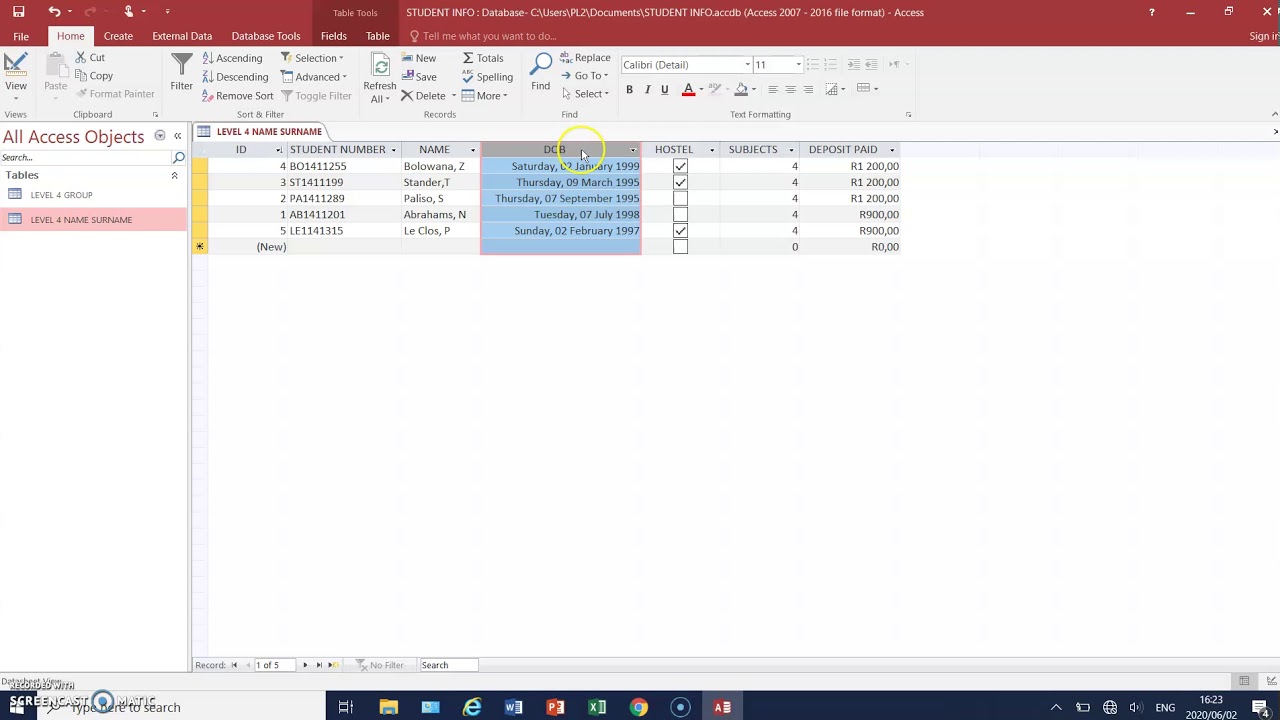Open Excel from the Windows taskbar
This screenshot has height=720, width=1280.
pos(597,707)
